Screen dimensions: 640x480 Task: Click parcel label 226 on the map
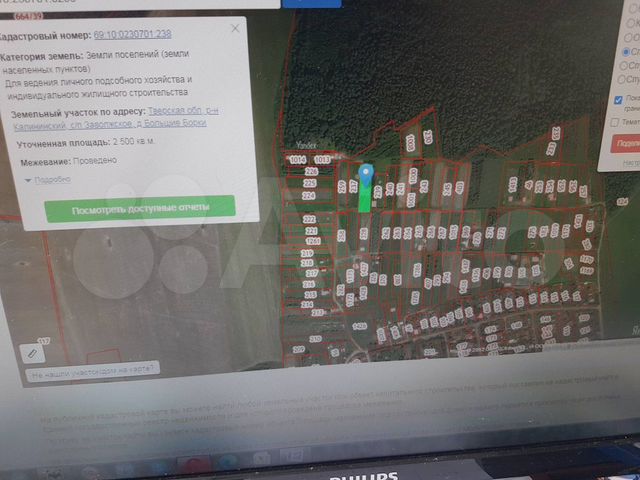coord(310,172)
